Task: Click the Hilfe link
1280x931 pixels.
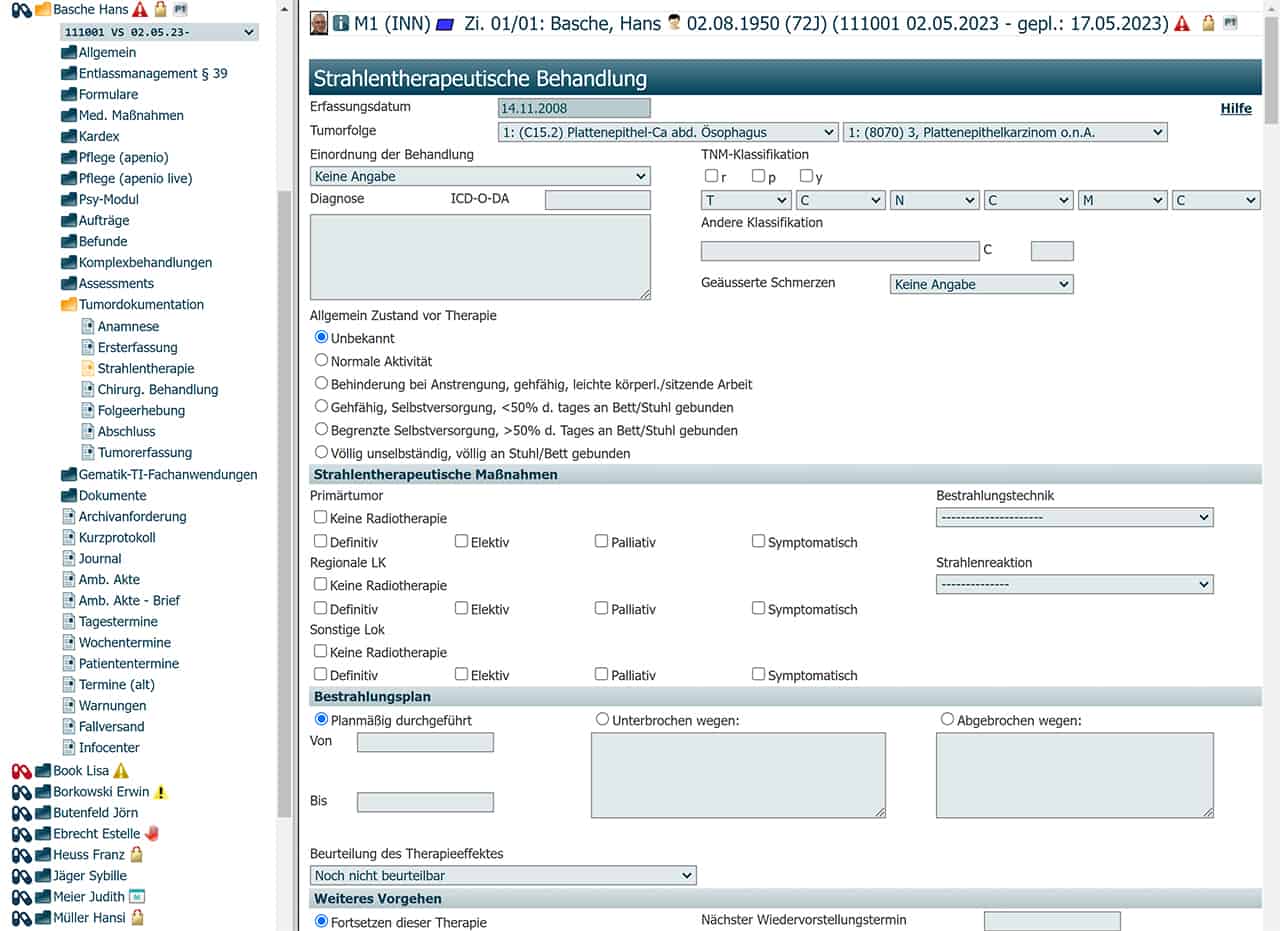Action: tap(1235, 108)
